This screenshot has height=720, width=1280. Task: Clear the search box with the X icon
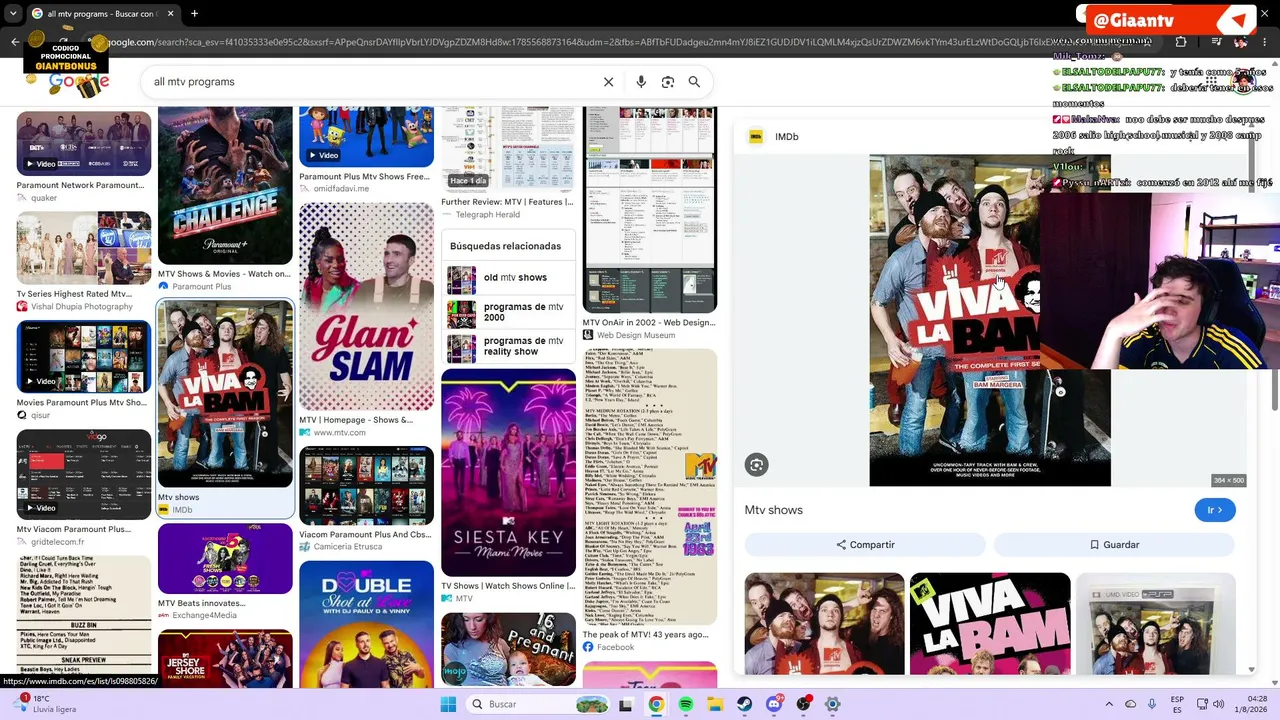point(608,82)
